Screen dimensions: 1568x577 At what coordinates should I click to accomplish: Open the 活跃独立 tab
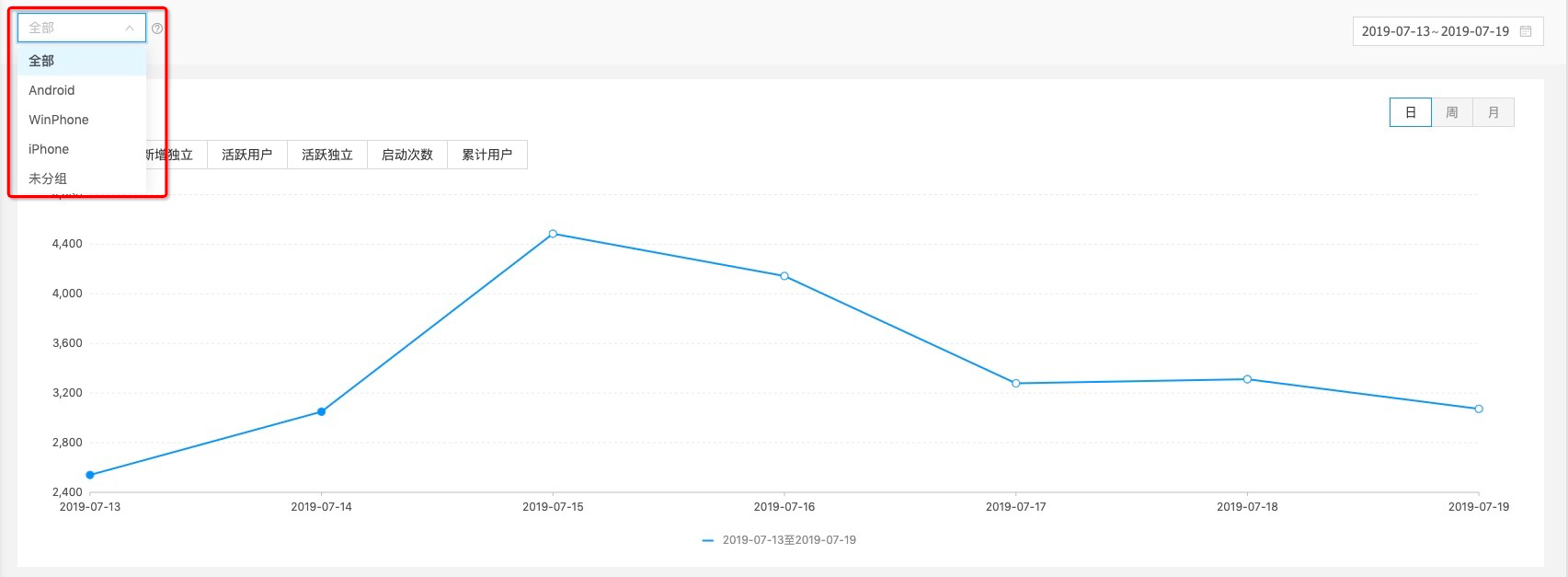click(x=327, y=155)
